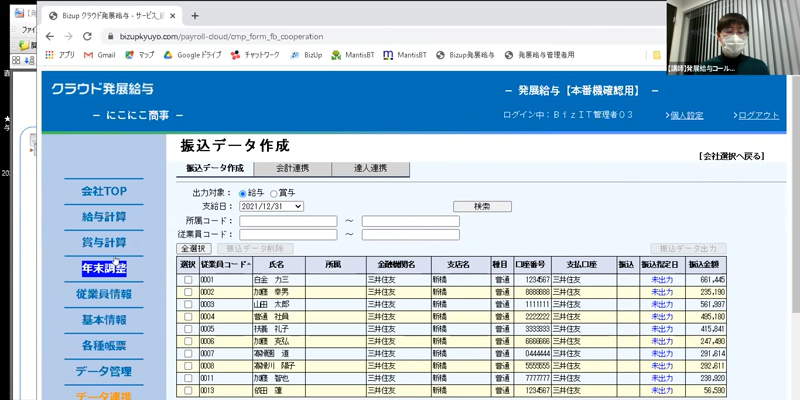The height and width of the screenshot is (400, 800).
Task: Switch to the 会計連携 tab
Action: point(292,168)
